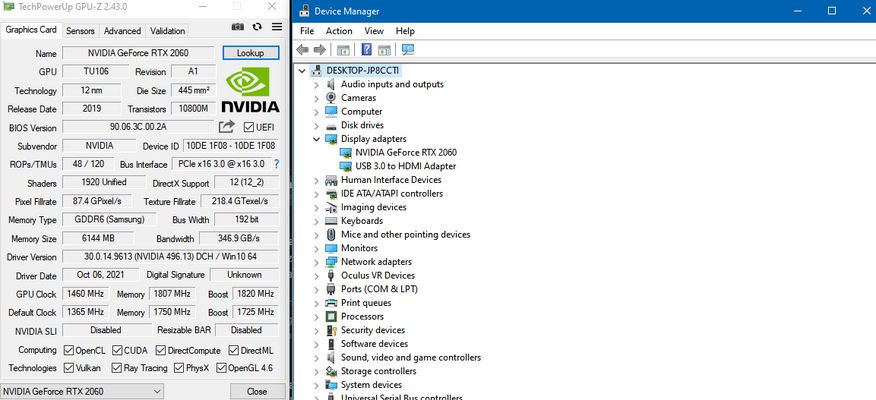This screenshot has width=876, height=400.
Task: Click the NVIDIA logo image
Action: click(x=250, y=90)
